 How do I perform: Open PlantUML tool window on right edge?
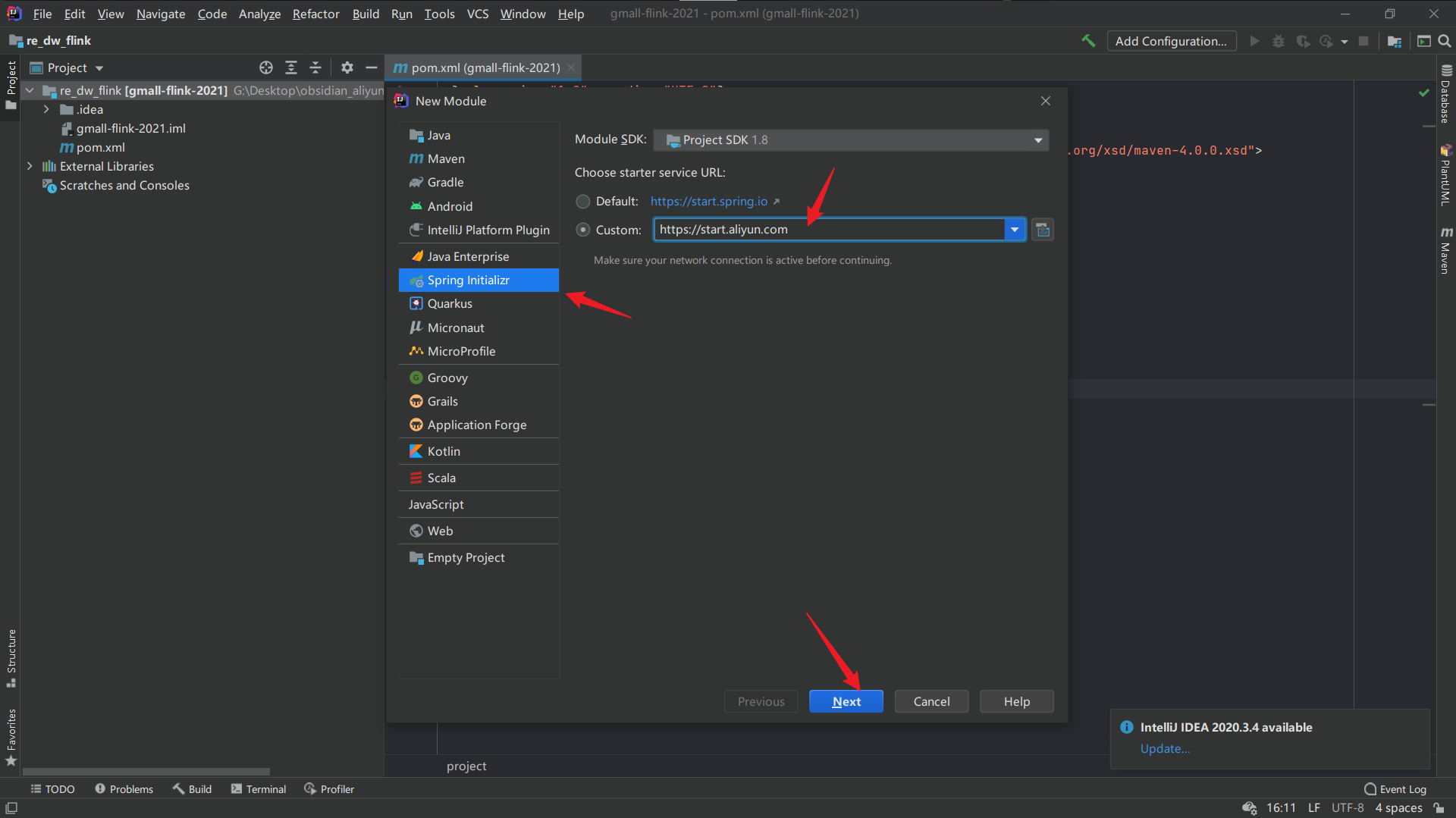pos(1446,175)
